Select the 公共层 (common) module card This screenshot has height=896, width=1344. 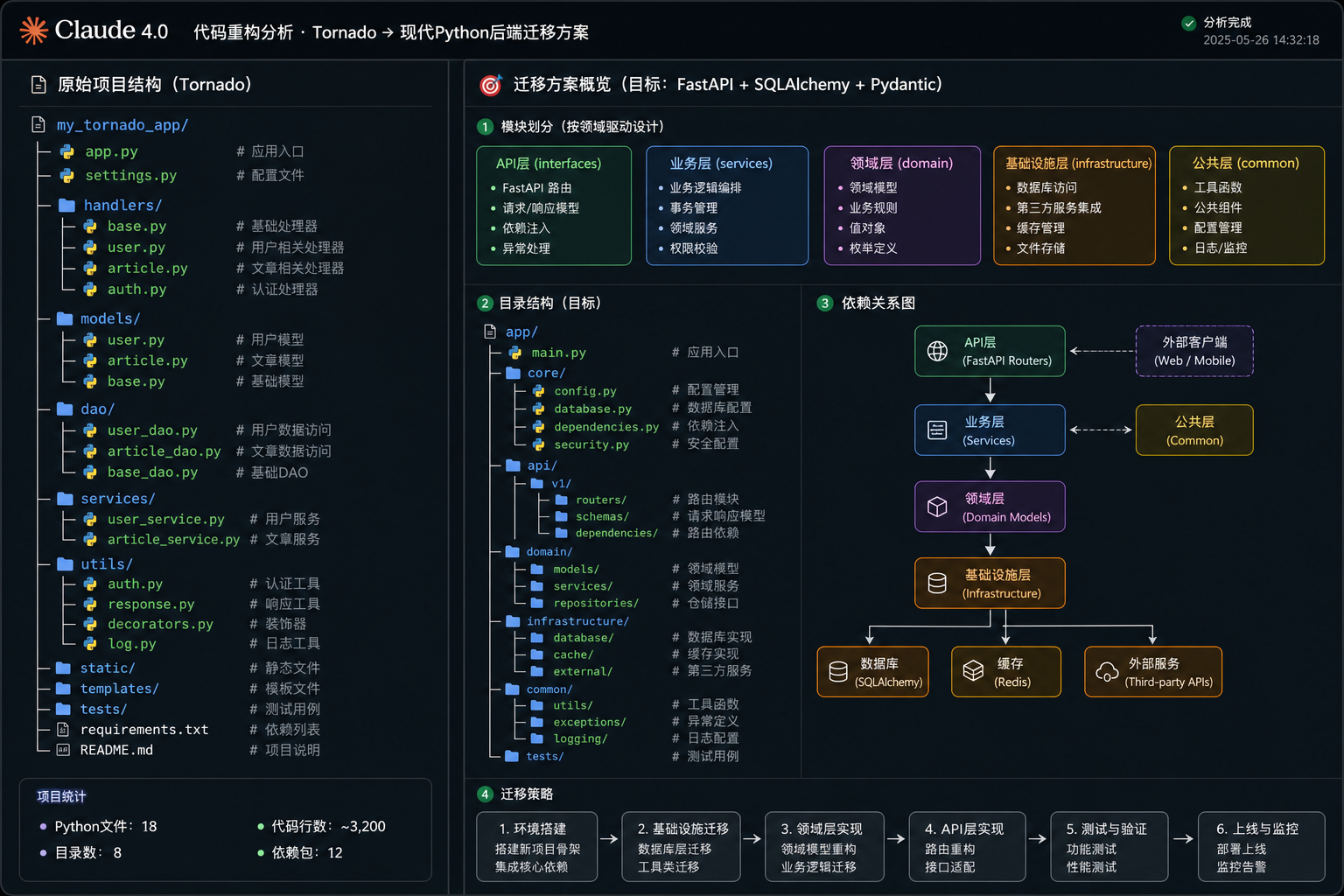pyautogui.click(x=1247, y=206)
